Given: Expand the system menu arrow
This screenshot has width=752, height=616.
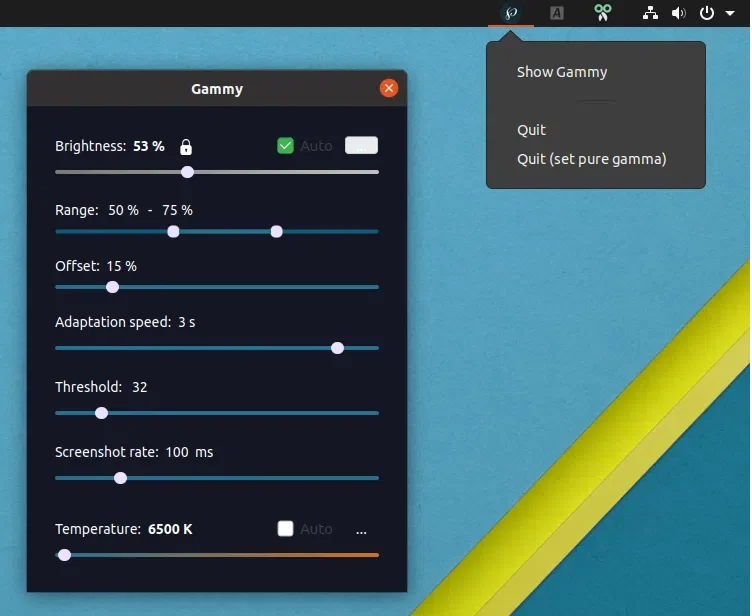Looking at the screenshot, I should [730, 13].
